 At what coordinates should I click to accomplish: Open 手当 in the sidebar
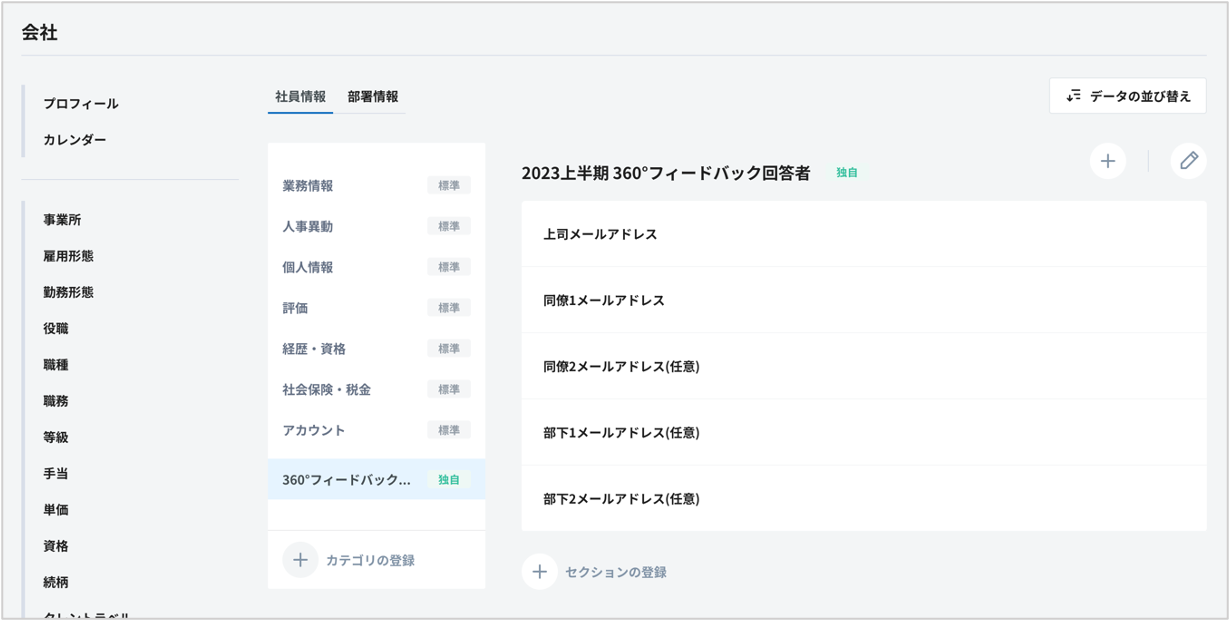pos(56,474)
